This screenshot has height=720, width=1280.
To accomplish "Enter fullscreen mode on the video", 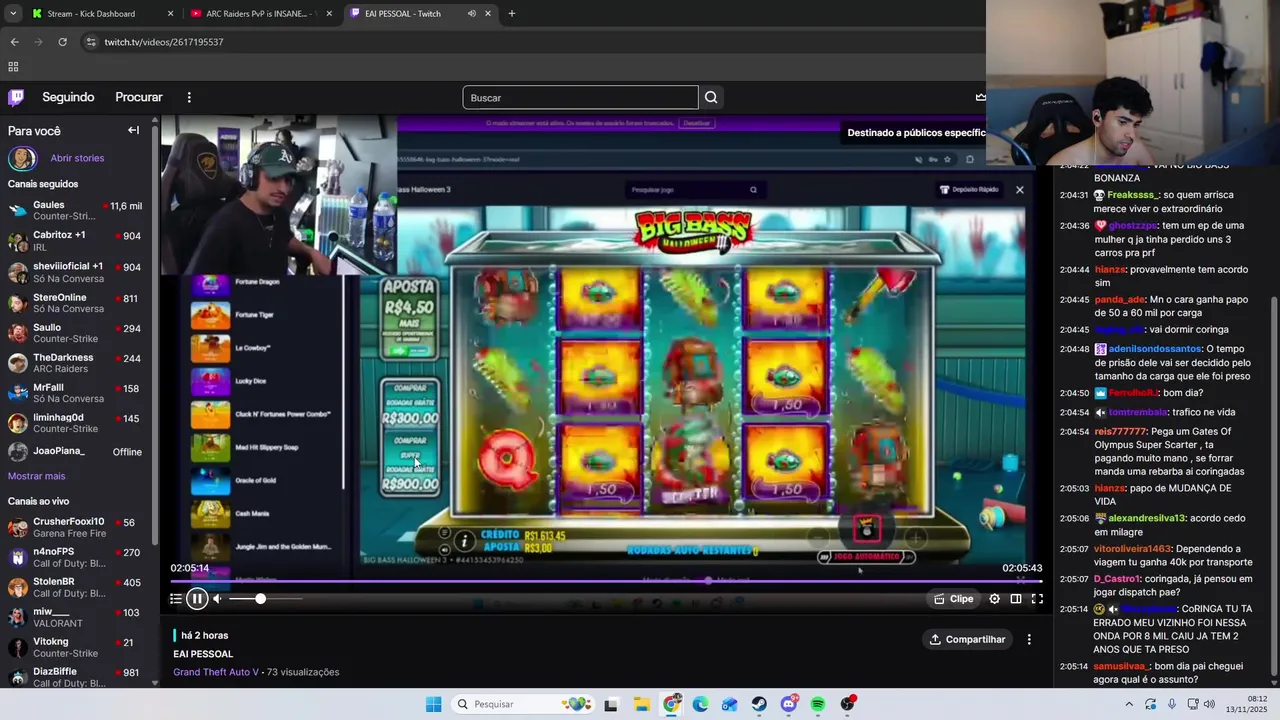I will tap(1037, 599).
